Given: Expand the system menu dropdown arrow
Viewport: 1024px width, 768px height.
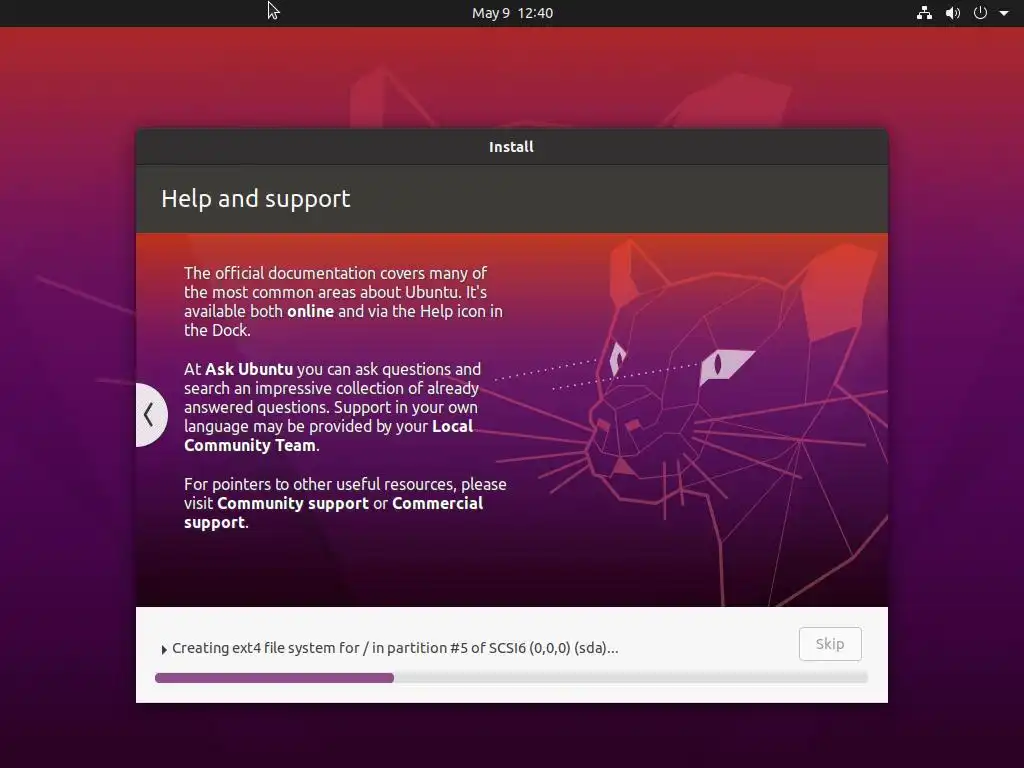Looking at the screenshot, I should click(x=1004, y=13).
